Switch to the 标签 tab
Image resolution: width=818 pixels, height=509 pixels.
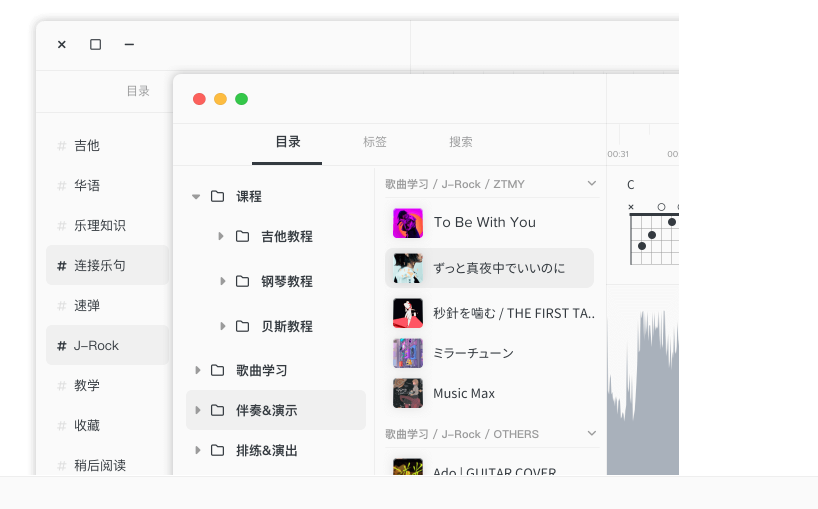point(375,142)
